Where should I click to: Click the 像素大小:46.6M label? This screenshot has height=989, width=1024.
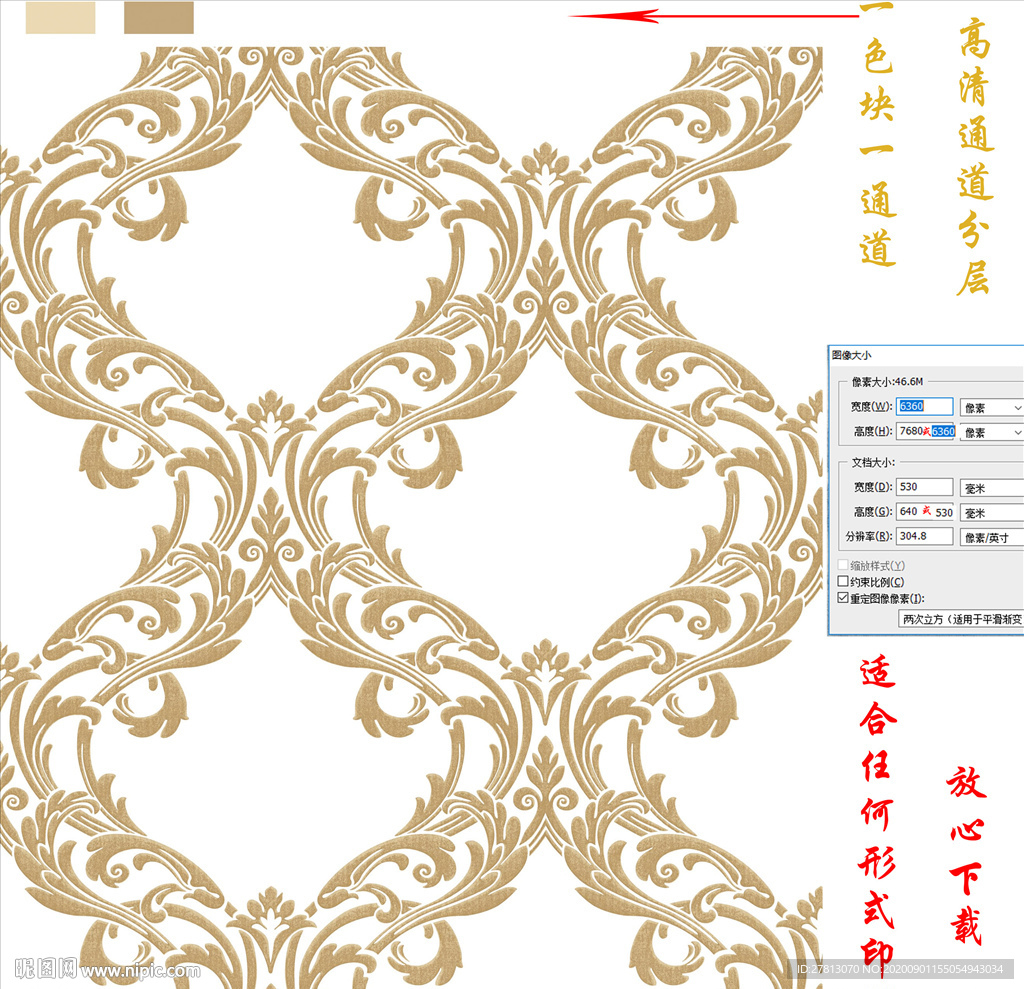point(887,381)
